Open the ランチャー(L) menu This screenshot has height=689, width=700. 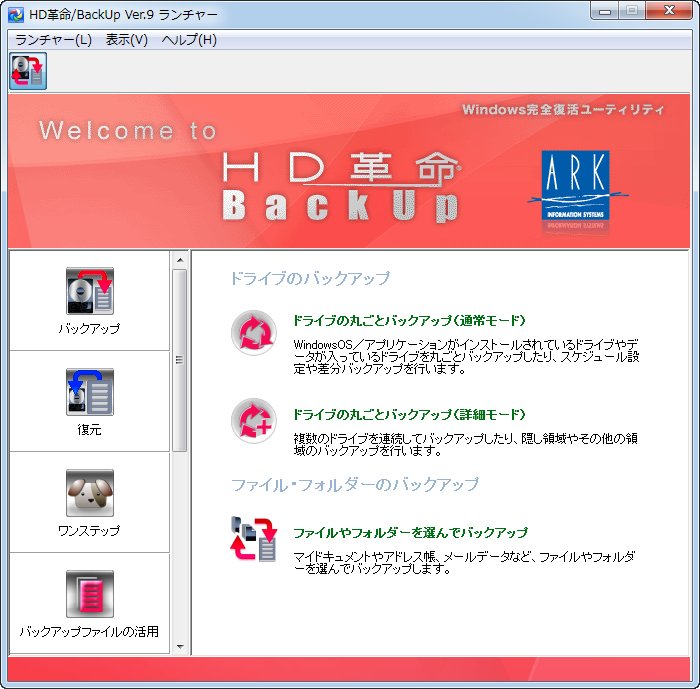click(x=53, y=40)
